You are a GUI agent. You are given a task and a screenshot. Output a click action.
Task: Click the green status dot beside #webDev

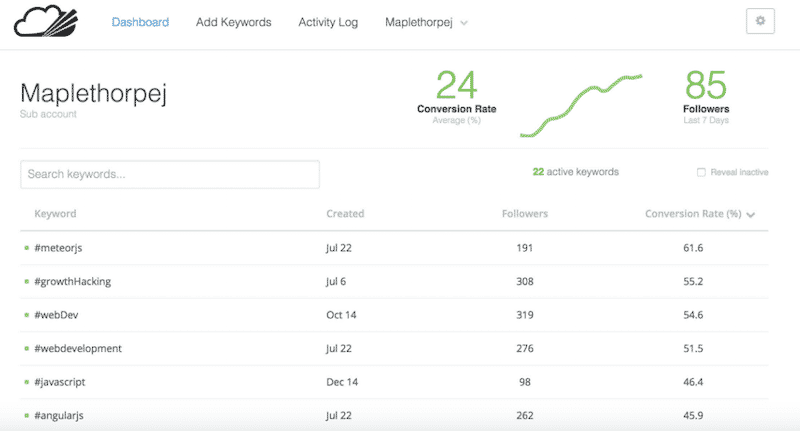[x=26, y=315]
